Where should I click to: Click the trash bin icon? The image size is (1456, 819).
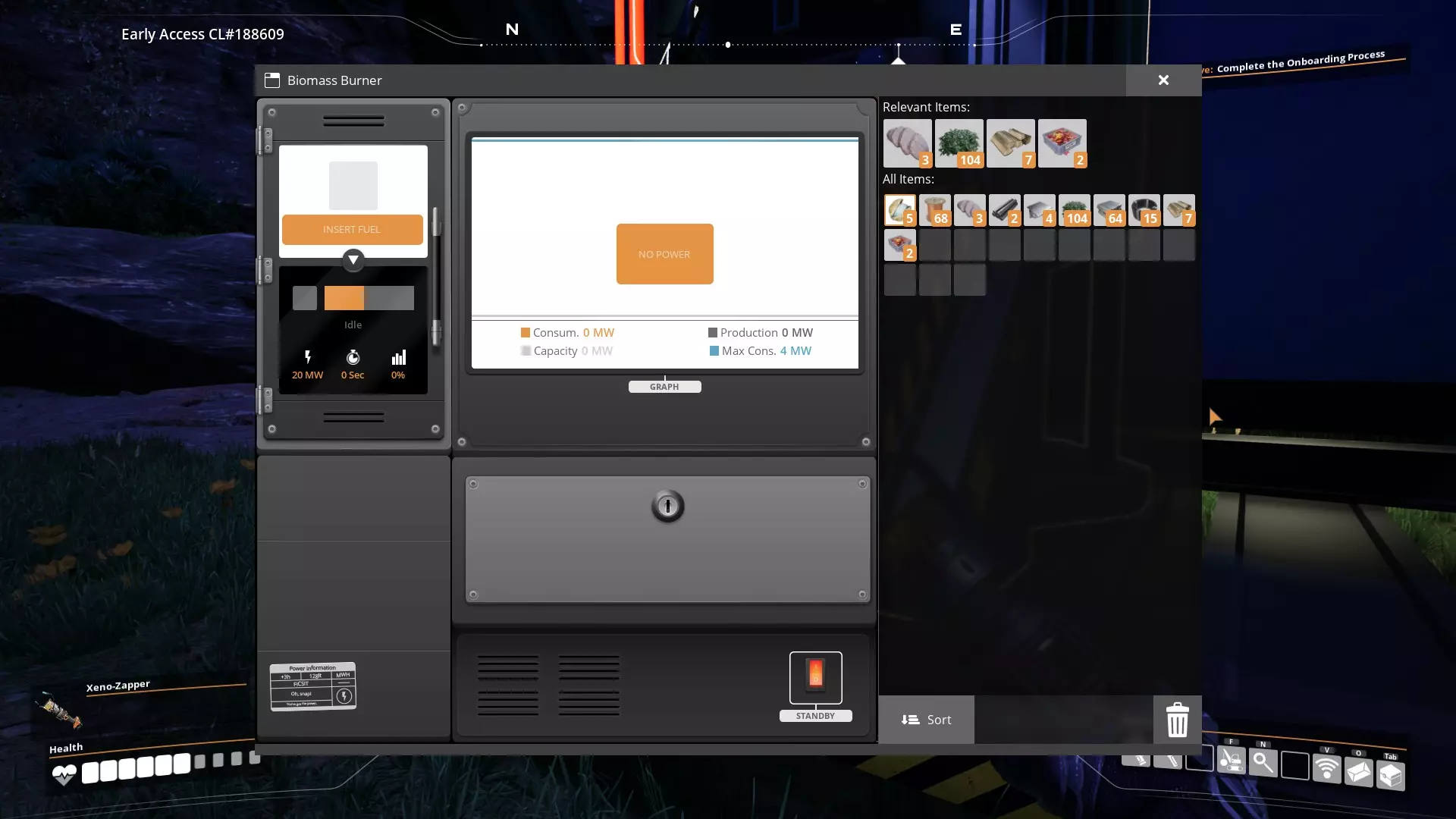(1177, 720)
